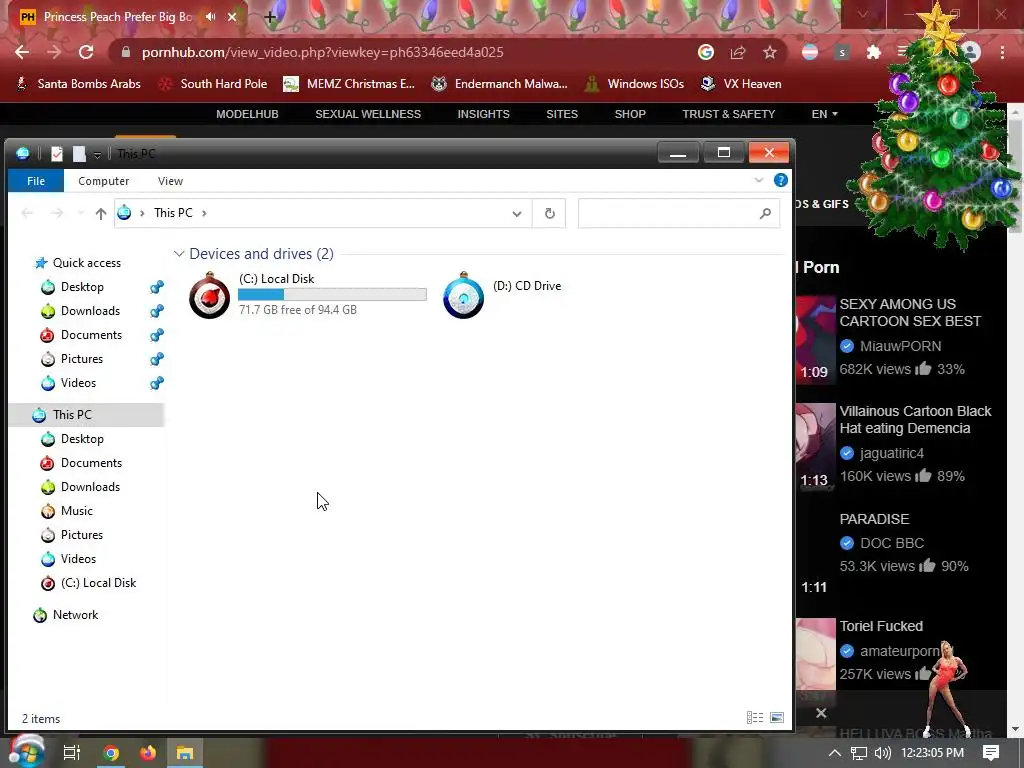Viewport: 1024px width, 768px height.
Task: Switch to Firefox on the taskbar
Action: click(148, 753)
